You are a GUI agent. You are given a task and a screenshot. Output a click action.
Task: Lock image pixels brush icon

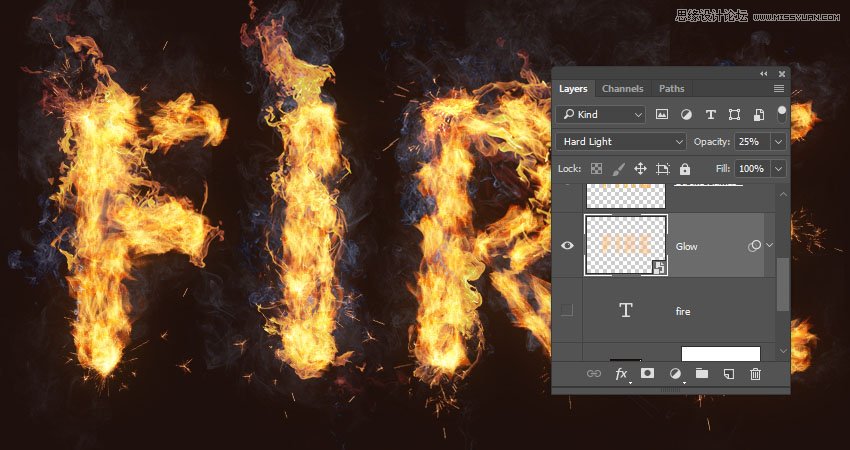pos(618,169)
